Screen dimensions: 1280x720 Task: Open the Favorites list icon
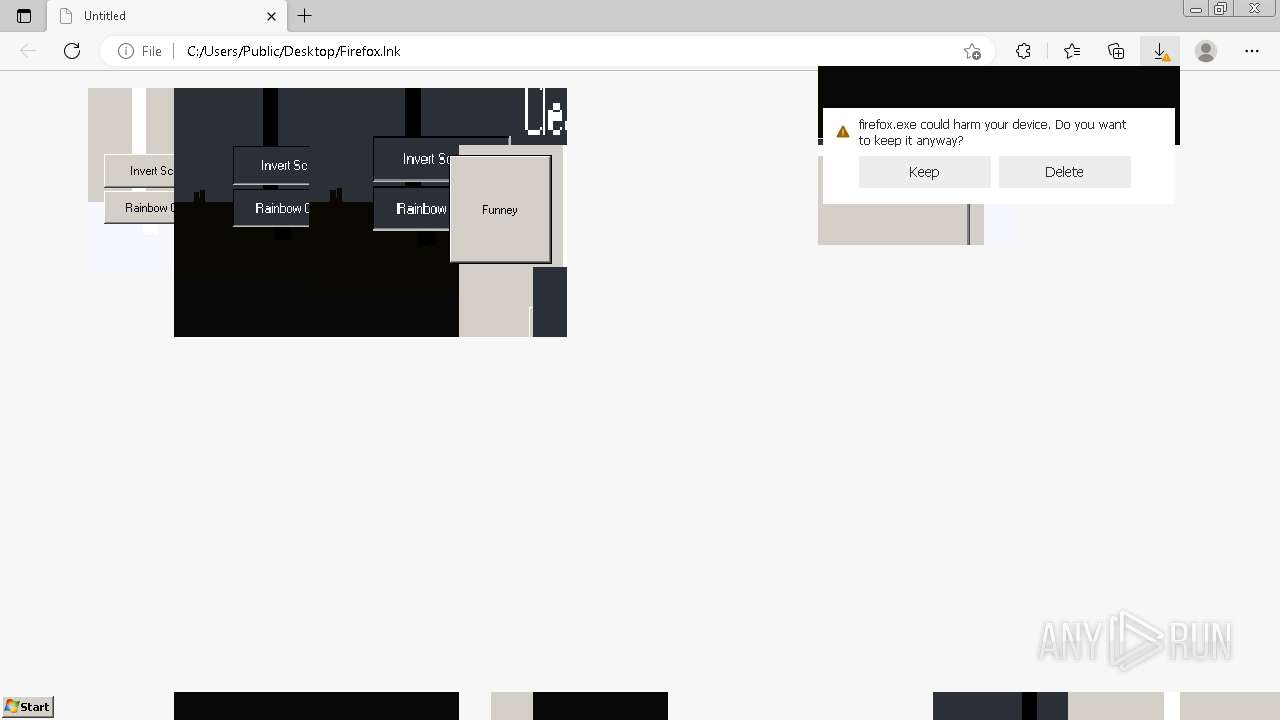(x=1072, y=51)
